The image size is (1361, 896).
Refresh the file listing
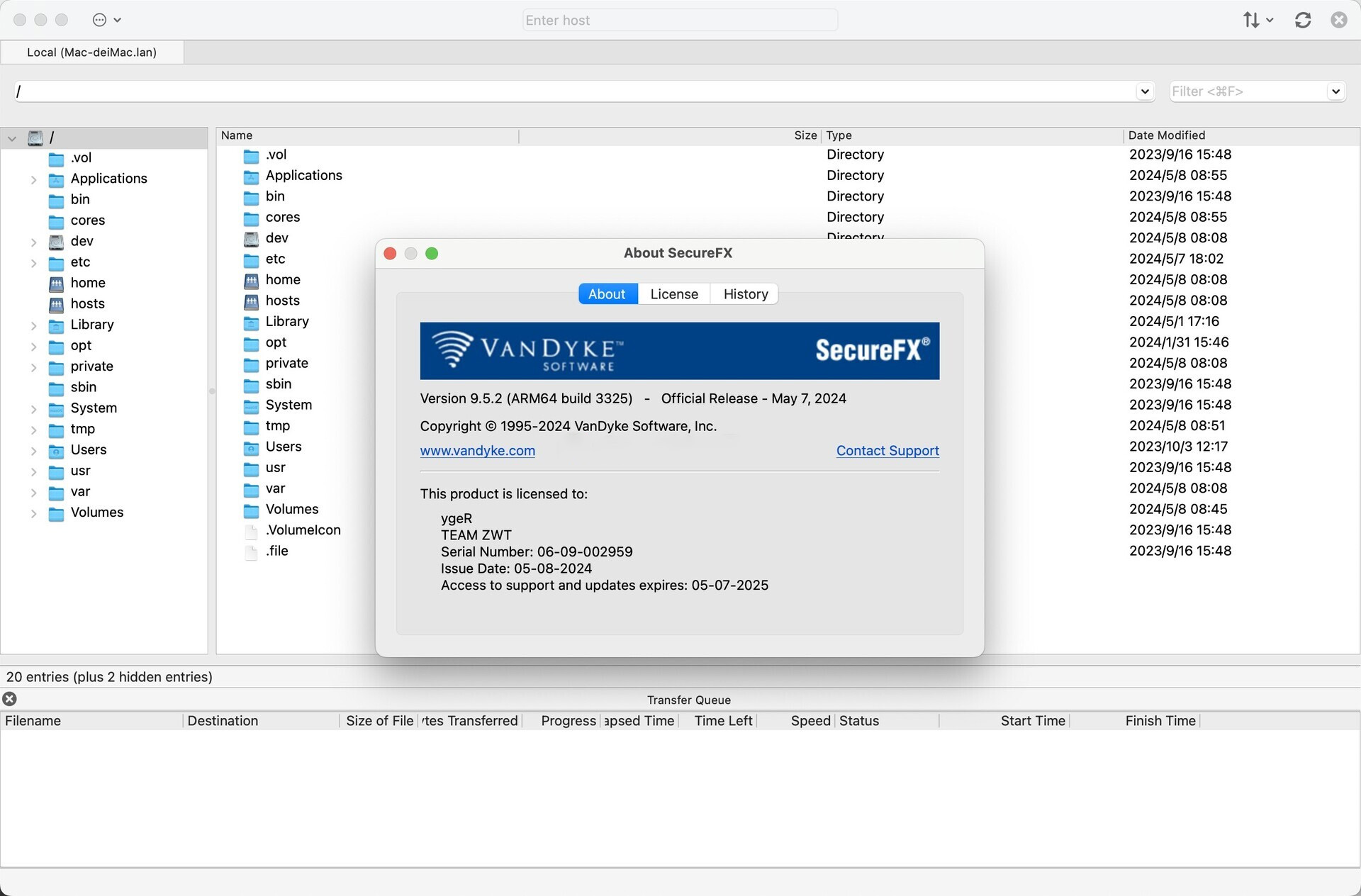(1302, 20)
